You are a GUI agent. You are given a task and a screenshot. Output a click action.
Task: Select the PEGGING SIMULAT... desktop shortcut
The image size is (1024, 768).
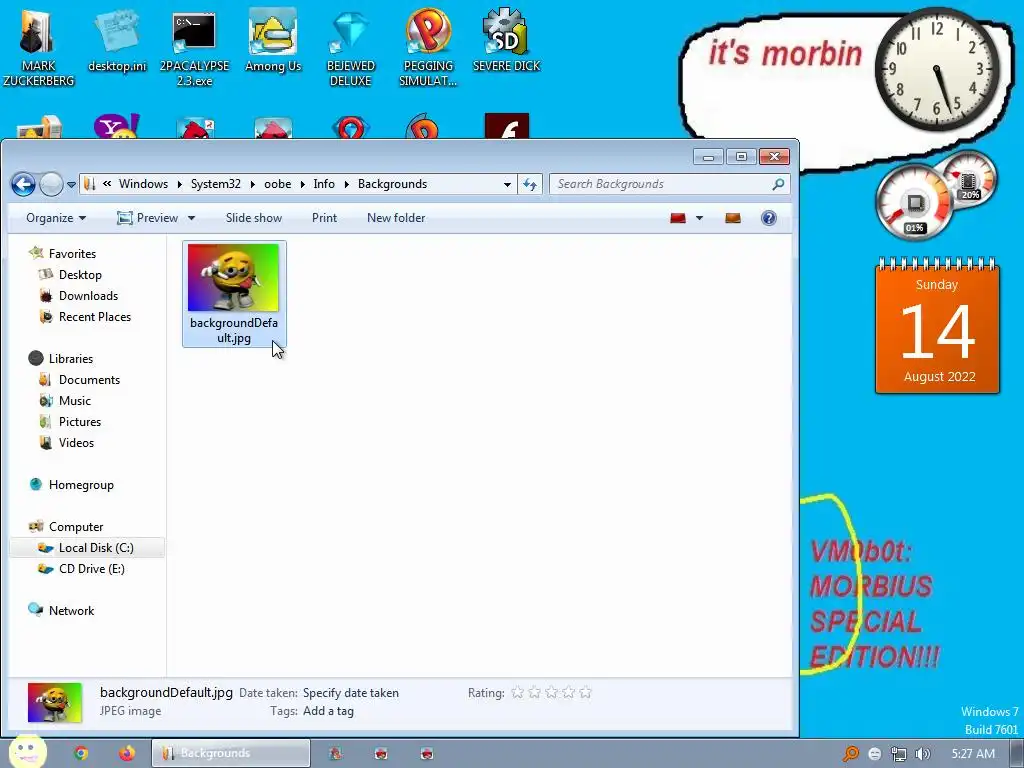428,49
